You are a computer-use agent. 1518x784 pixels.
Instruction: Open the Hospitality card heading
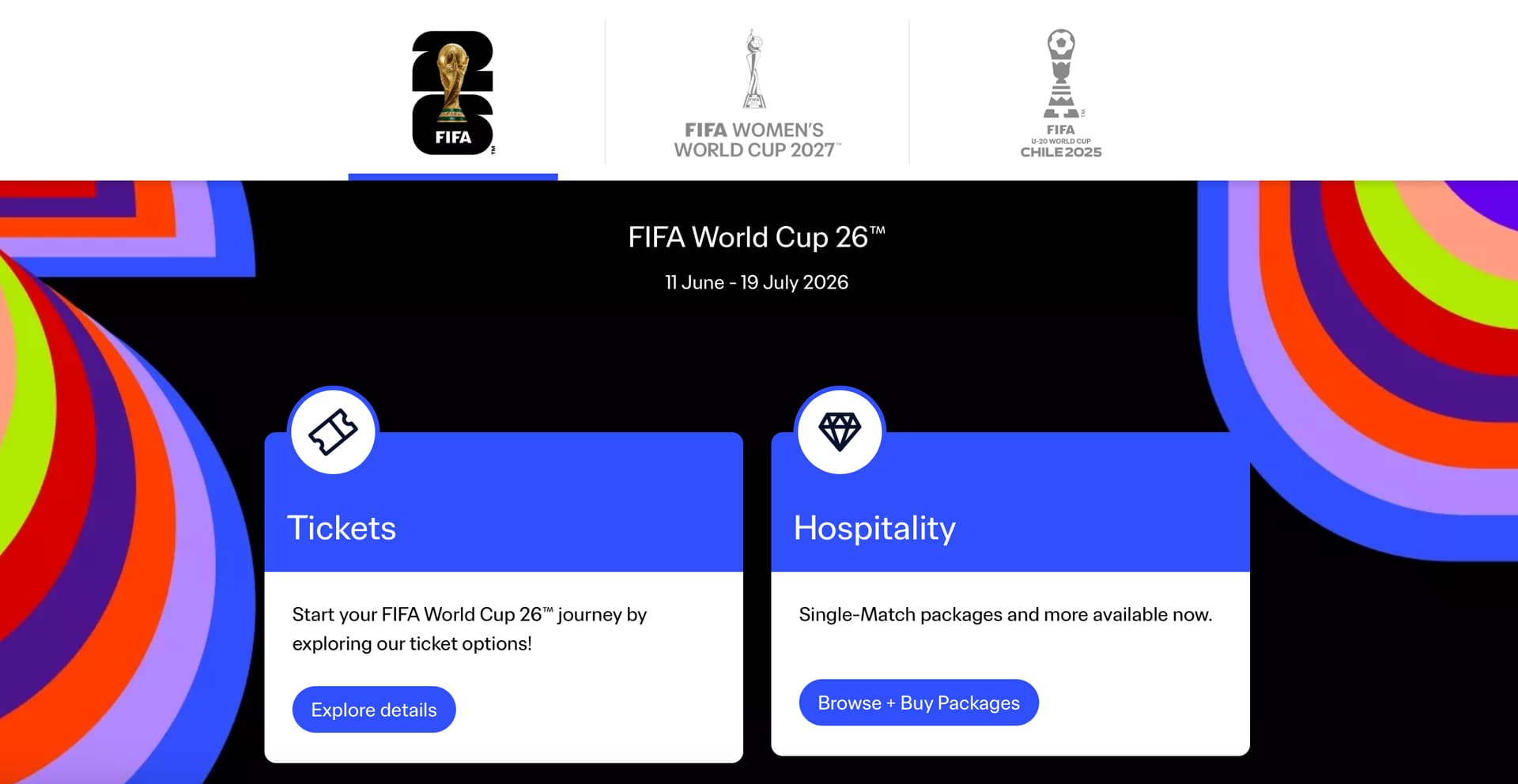tap(874, 528)
